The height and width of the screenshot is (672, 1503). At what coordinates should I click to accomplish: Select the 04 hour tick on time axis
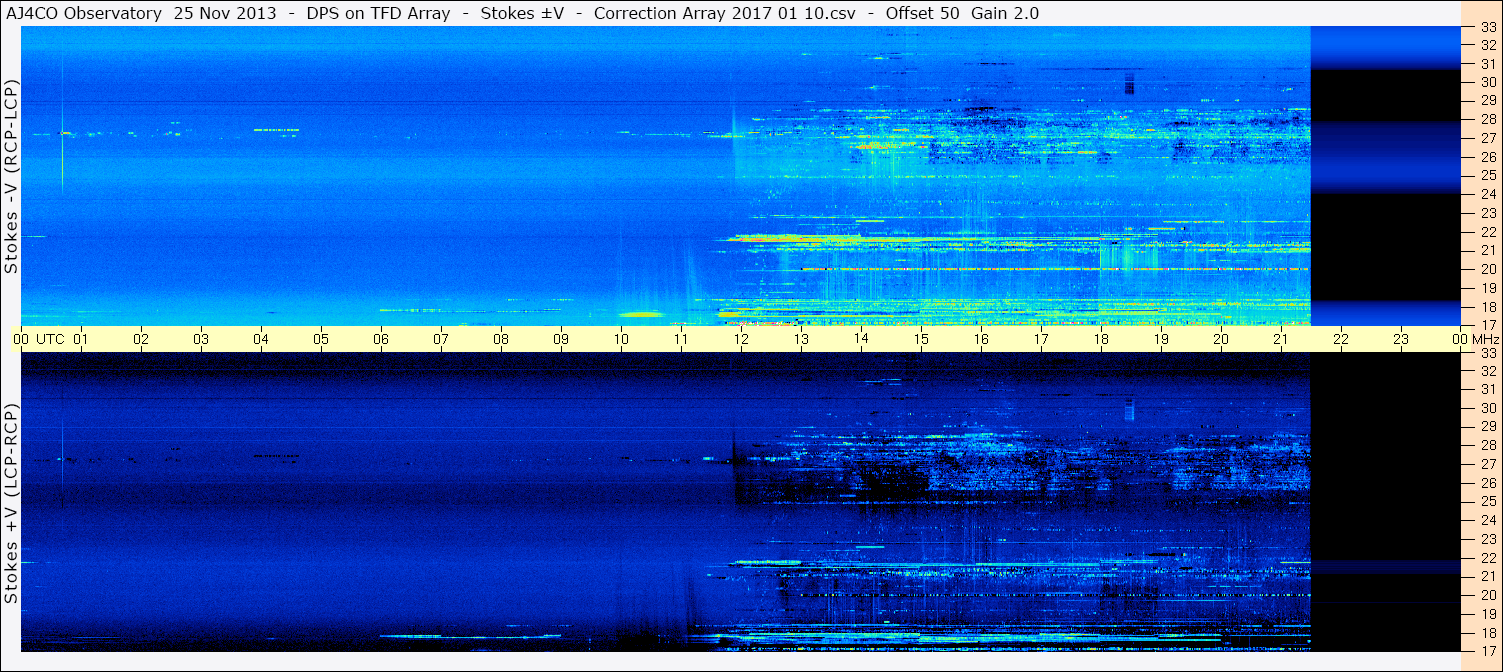pyautogui.click(x=261, y=339)
